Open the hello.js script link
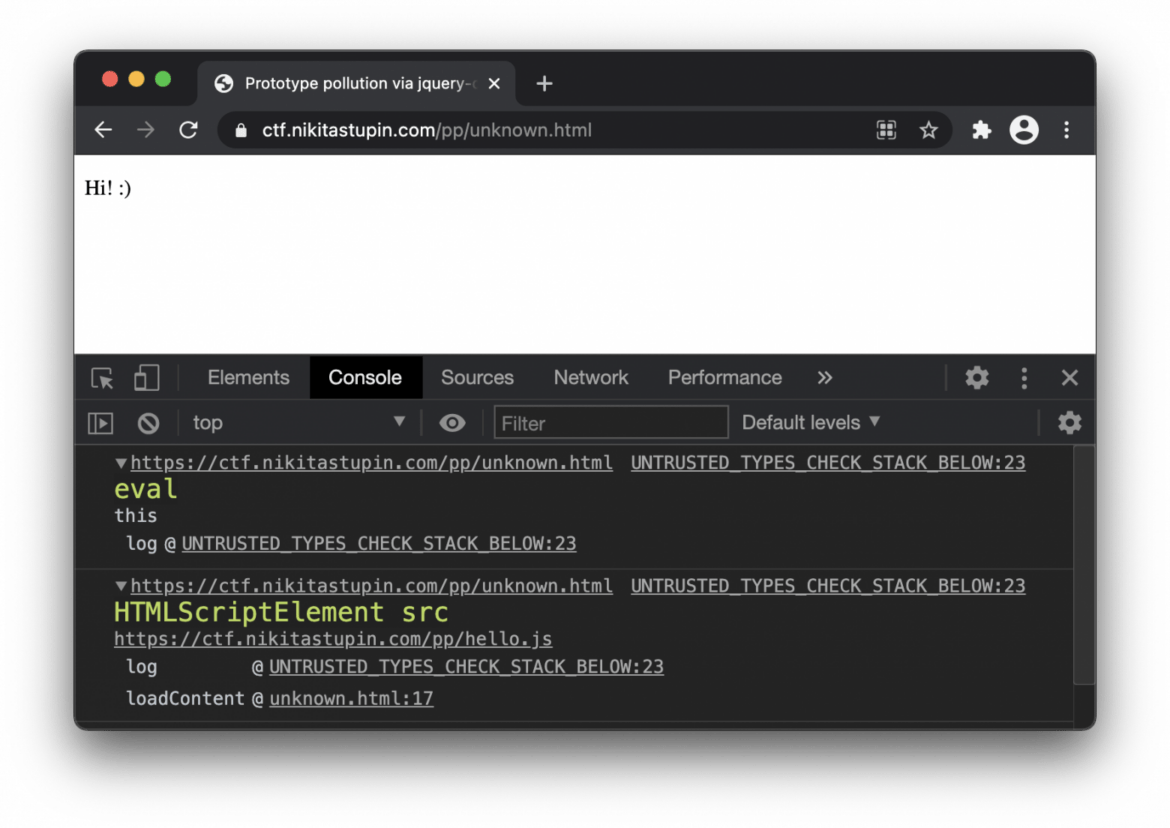Screen dimensions: 1170x828 click(333, 639)
